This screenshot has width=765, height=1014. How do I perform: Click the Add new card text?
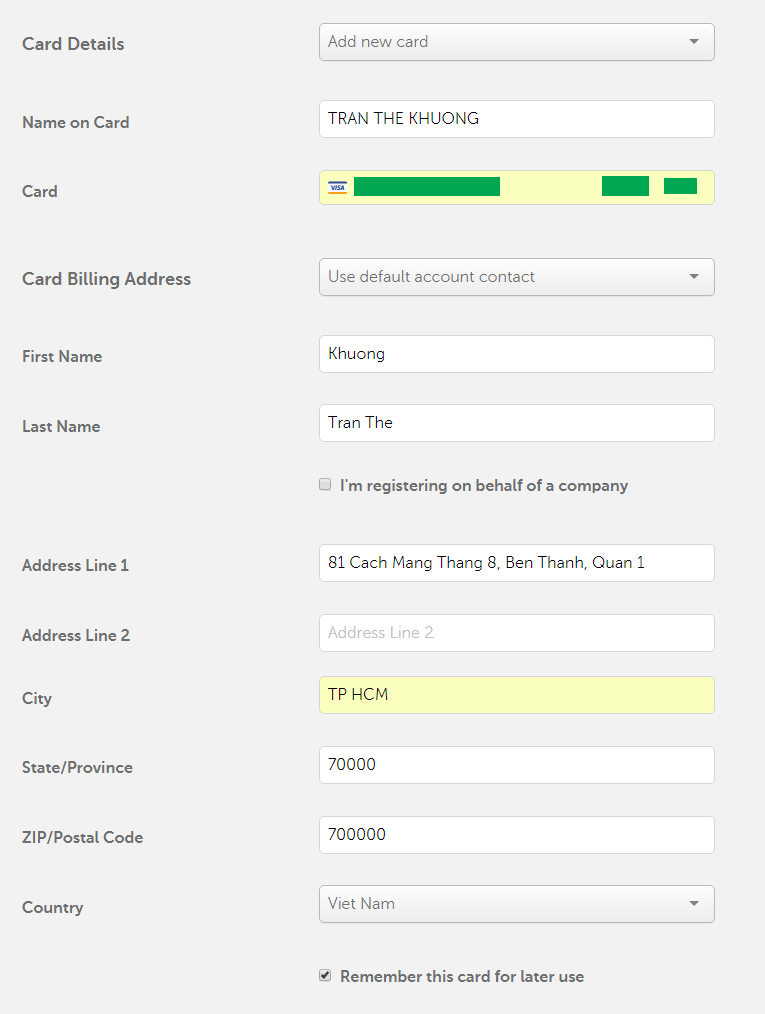pyautogui.click(x=378, y=41)
